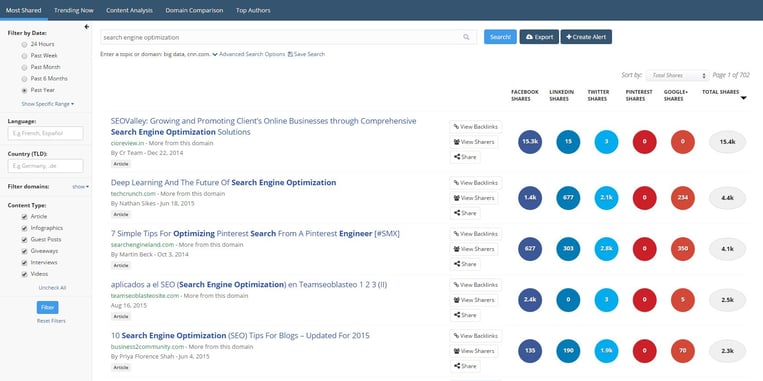This screenshot has height=381, width=763.
Task: Select the Past Year date filter
Action: click(x=24, y=91)
